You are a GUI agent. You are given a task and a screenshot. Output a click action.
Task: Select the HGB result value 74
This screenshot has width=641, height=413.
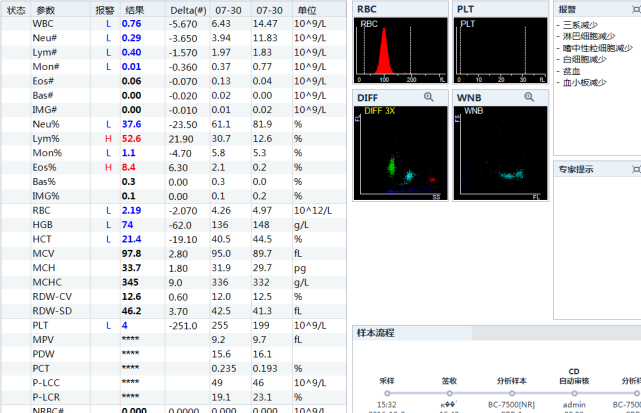click(x=127, y=225)
